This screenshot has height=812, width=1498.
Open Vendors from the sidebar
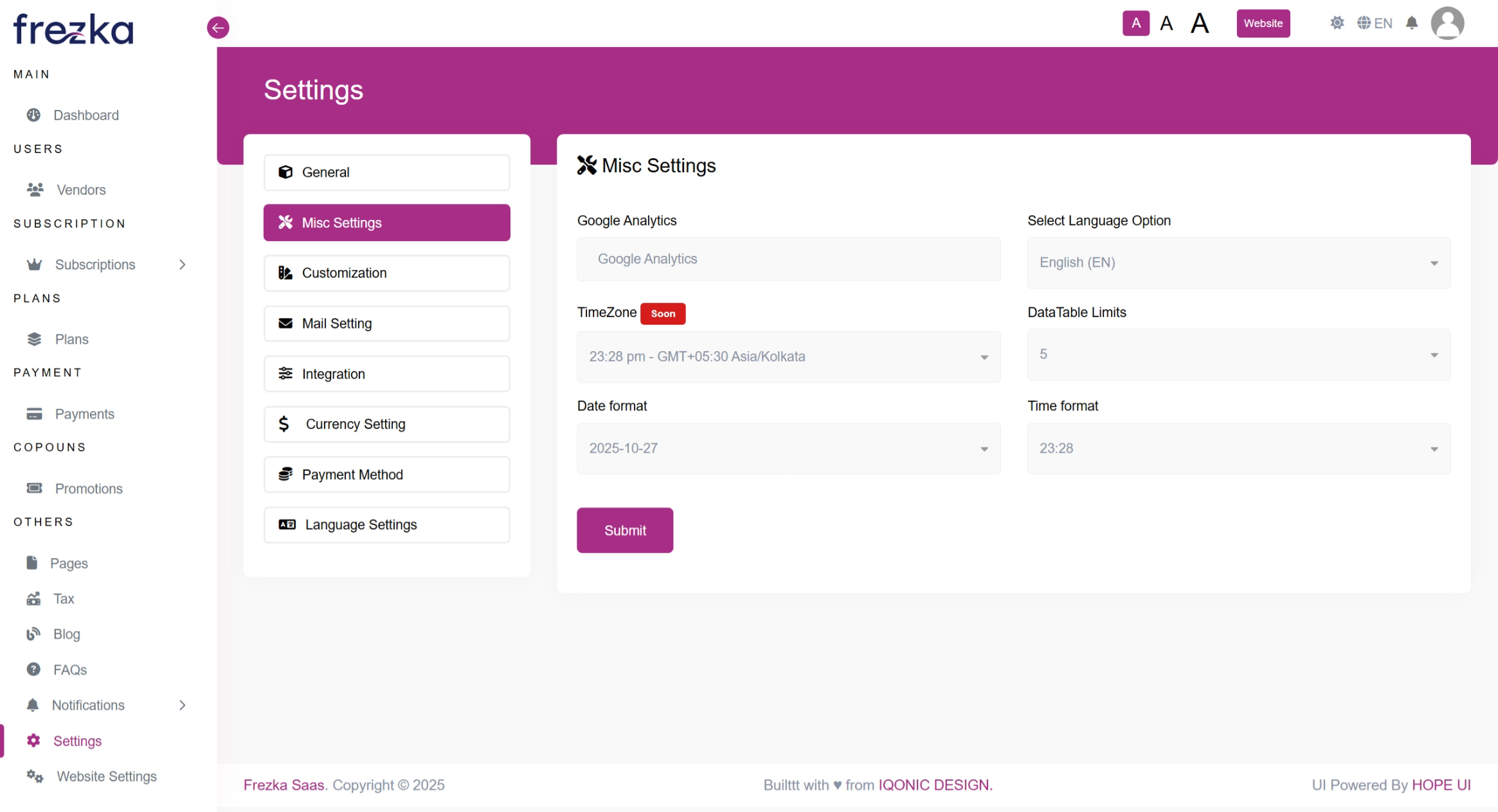(x=81, y=190)
